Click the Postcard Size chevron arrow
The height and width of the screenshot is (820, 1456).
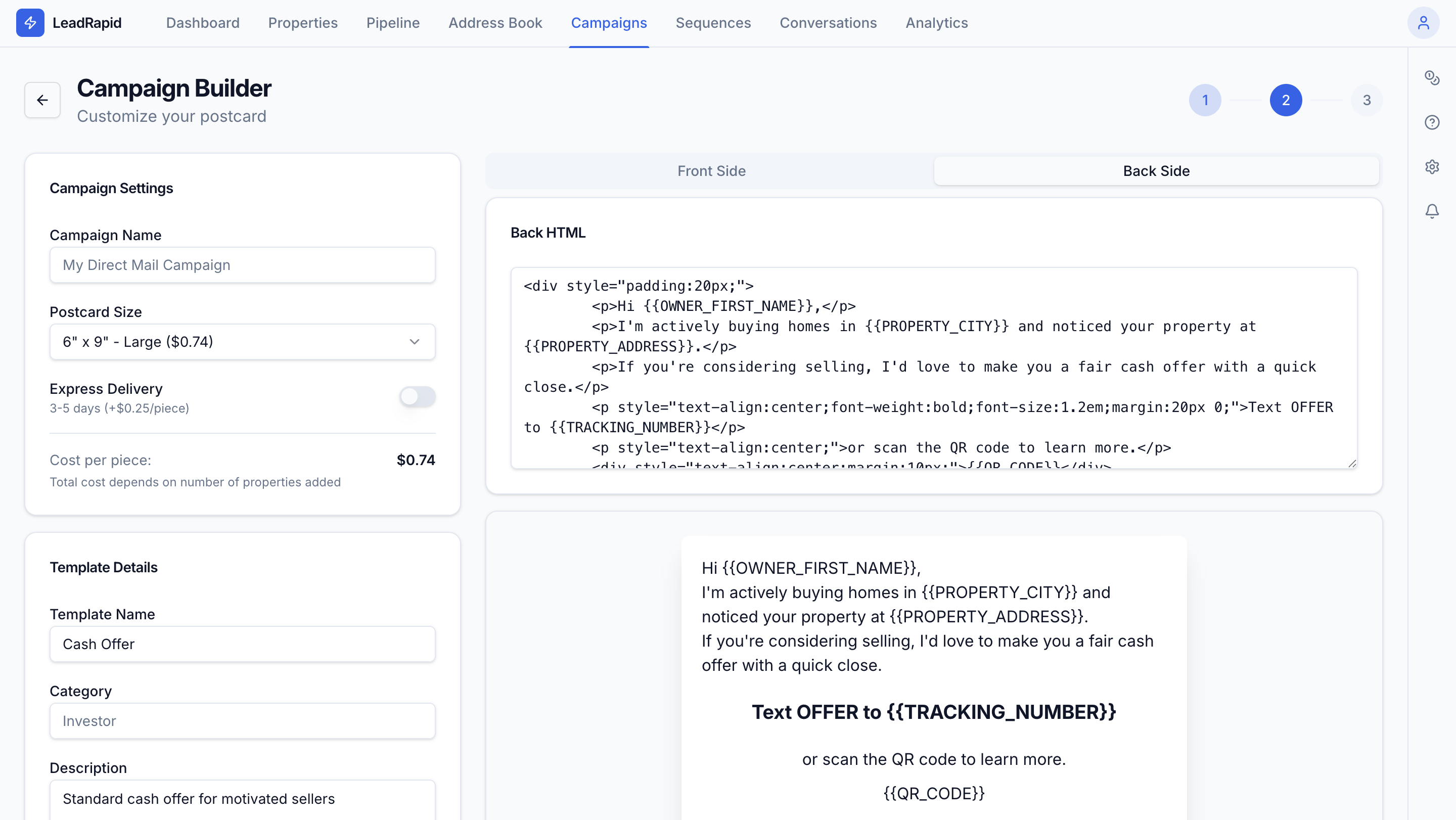(x=415, y=342)
